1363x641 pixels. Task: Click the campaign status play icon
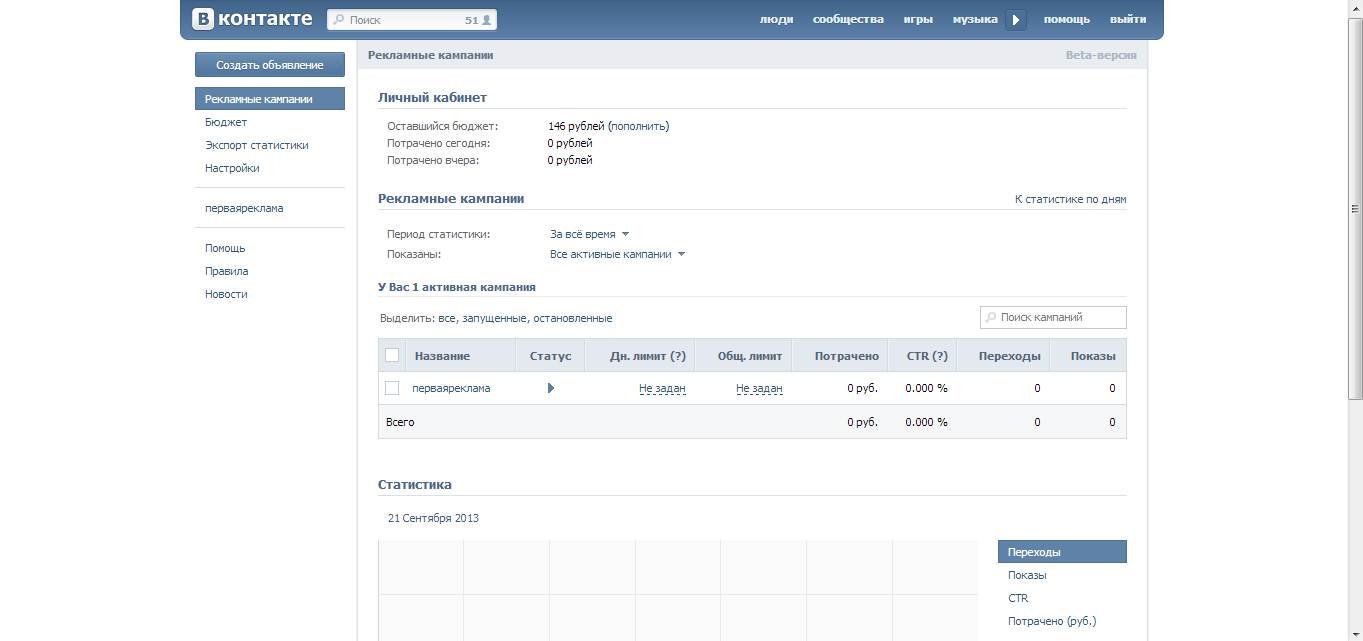[551, 388]
